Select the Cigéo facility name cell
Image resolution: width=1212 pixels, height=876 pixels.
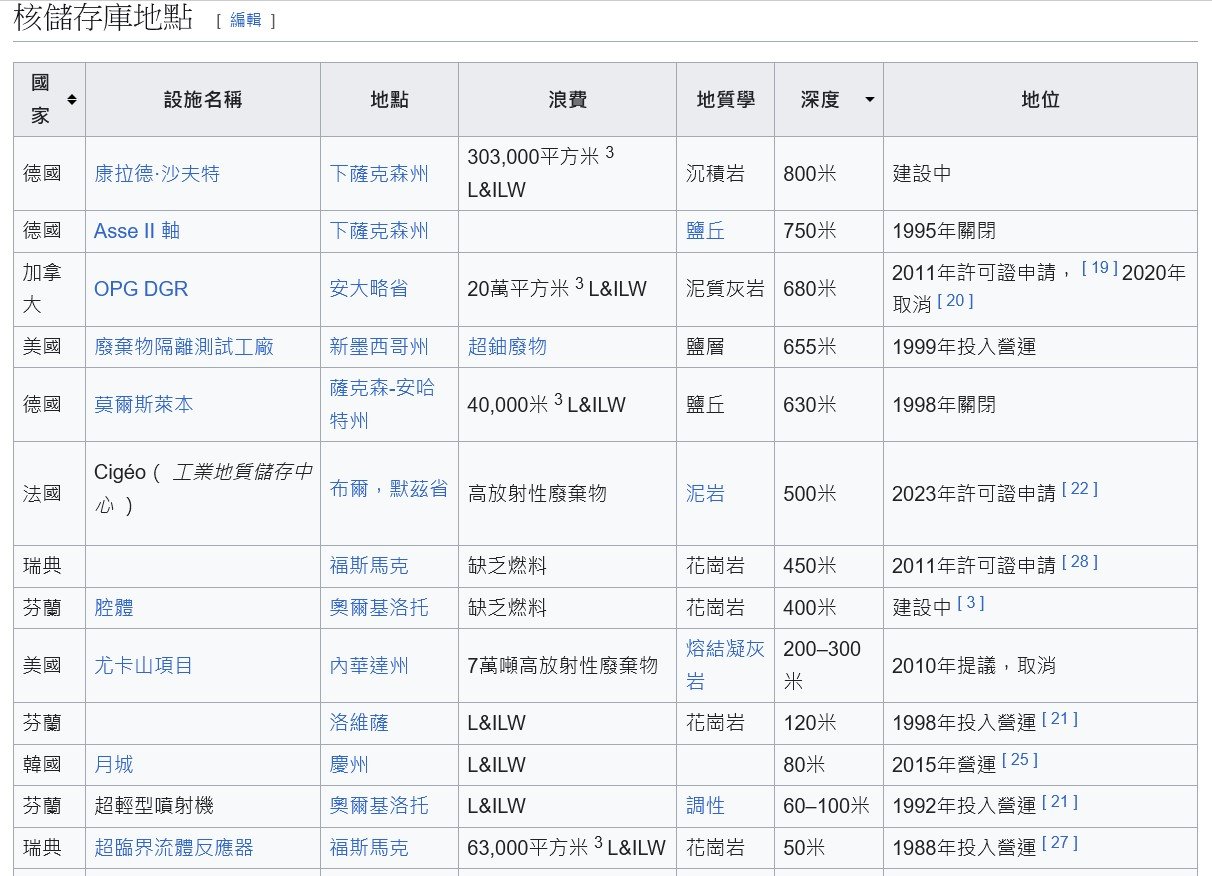203,494
